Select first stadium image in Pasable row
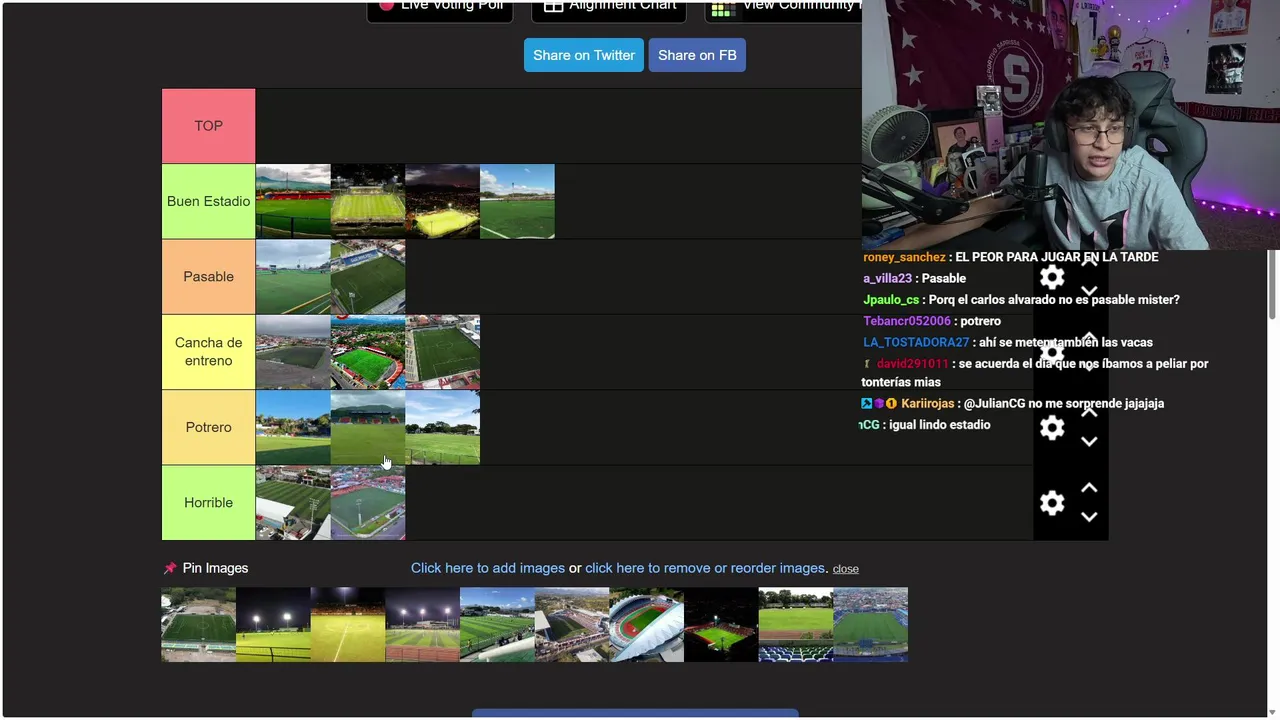This screenshot has height=720, width=1280. (x=293, y=277)
